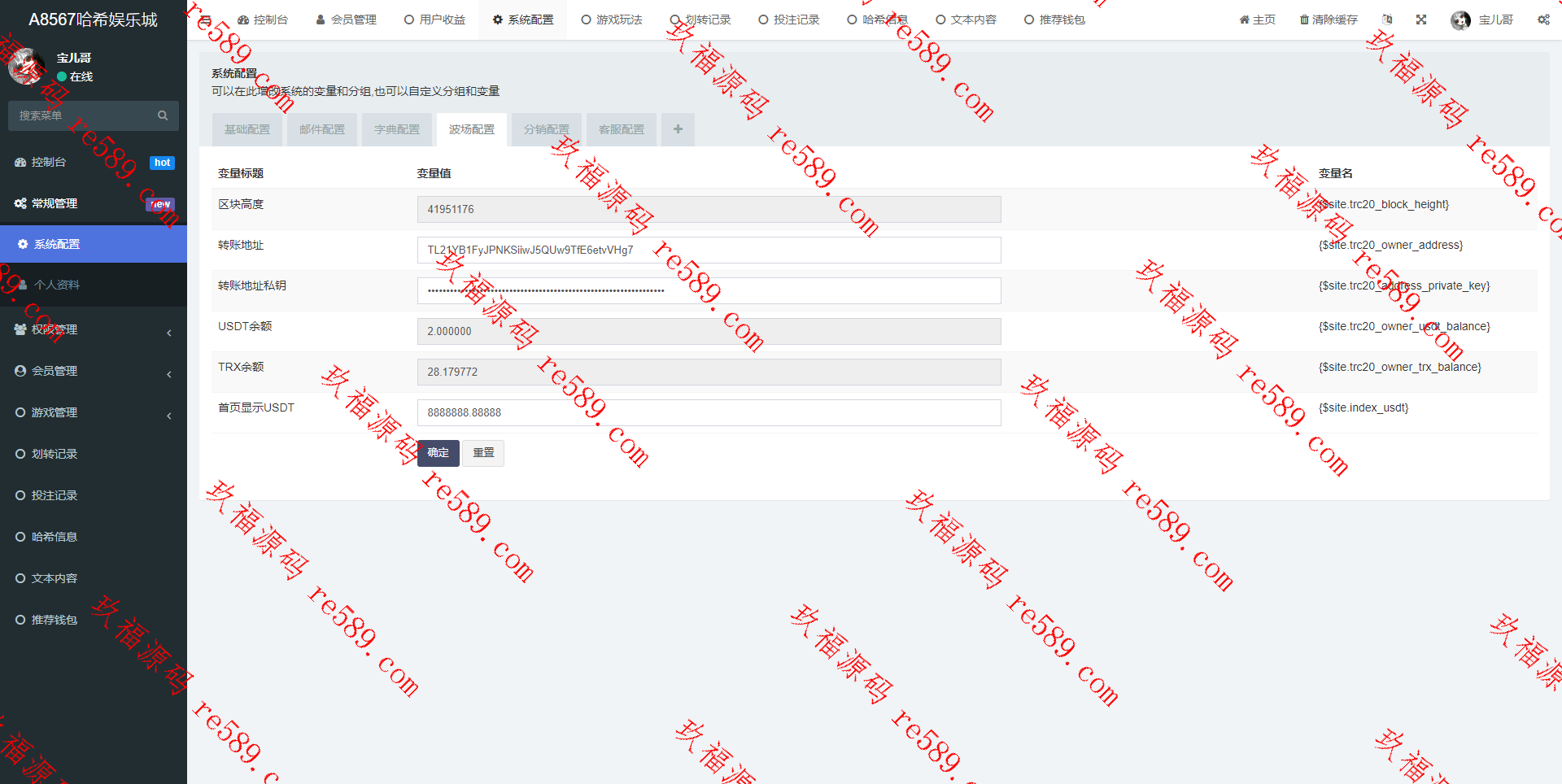Expand the 权限管理 sidebar chevron
Viewport: 1562px width, 784px height.
[x=169, y=333]
